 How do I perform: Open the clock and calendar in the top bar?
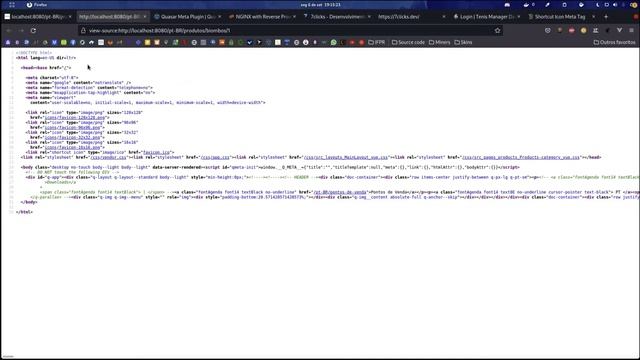coord(320,5)
